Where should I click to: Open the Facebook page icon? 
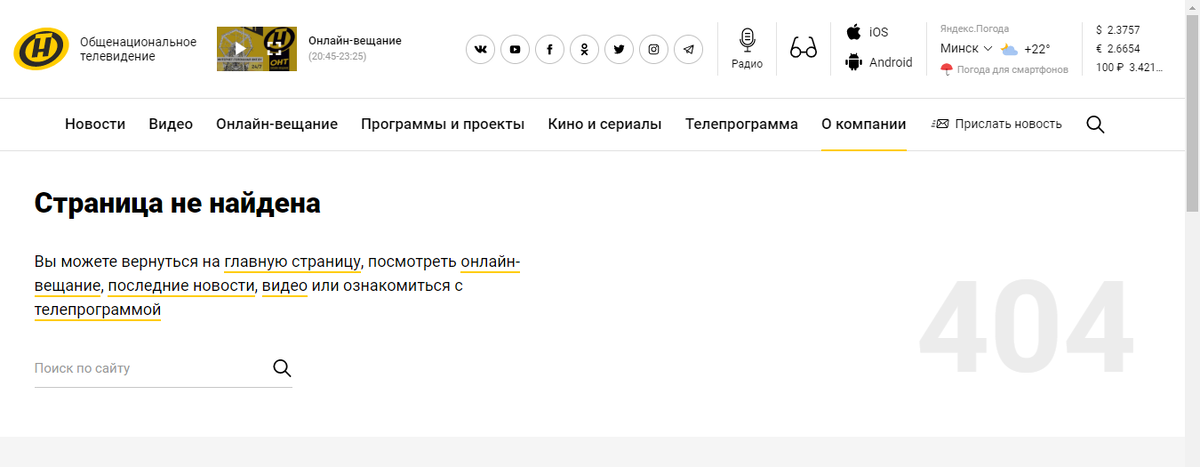[550, 49]
